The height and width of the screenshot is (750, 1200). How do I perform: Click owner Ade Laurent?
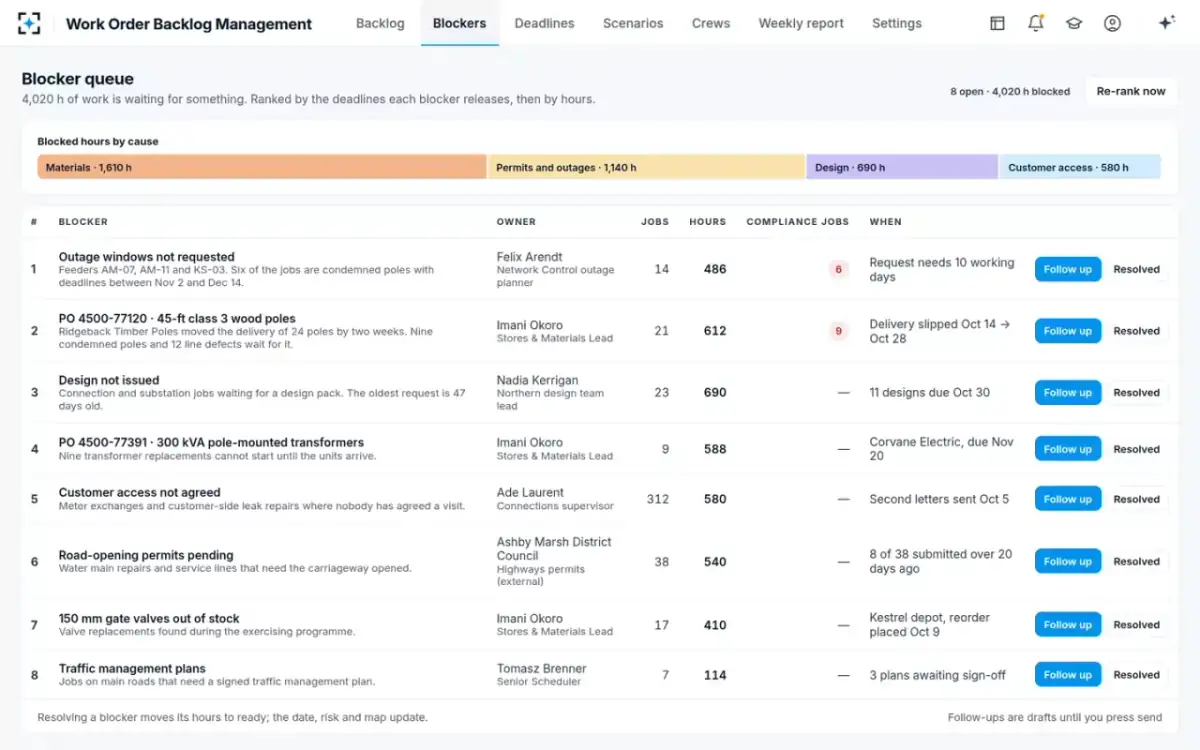click(x=530, y=492)
